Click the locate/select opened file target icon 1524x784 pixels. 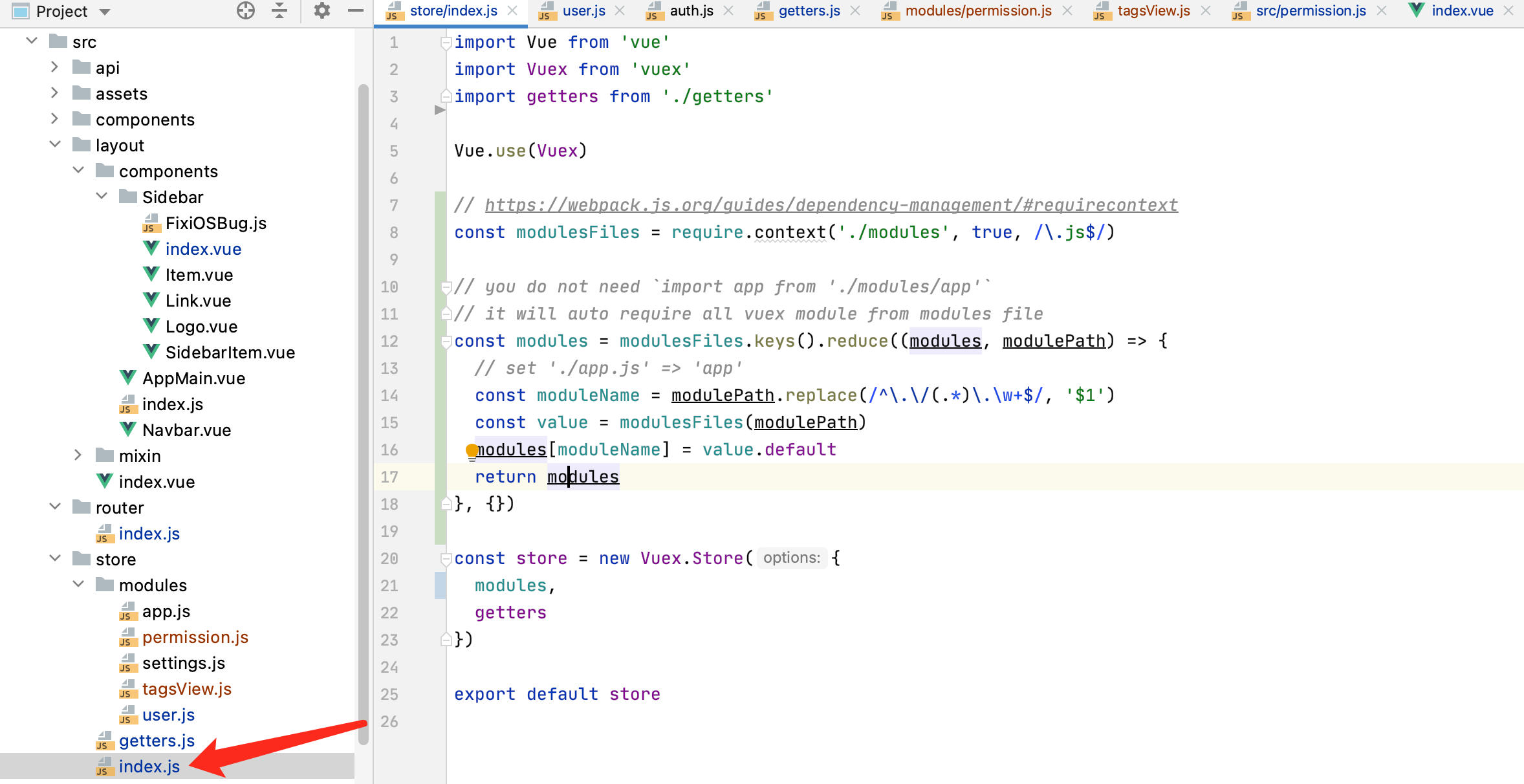pyautogui.click(x=246, y=11)
